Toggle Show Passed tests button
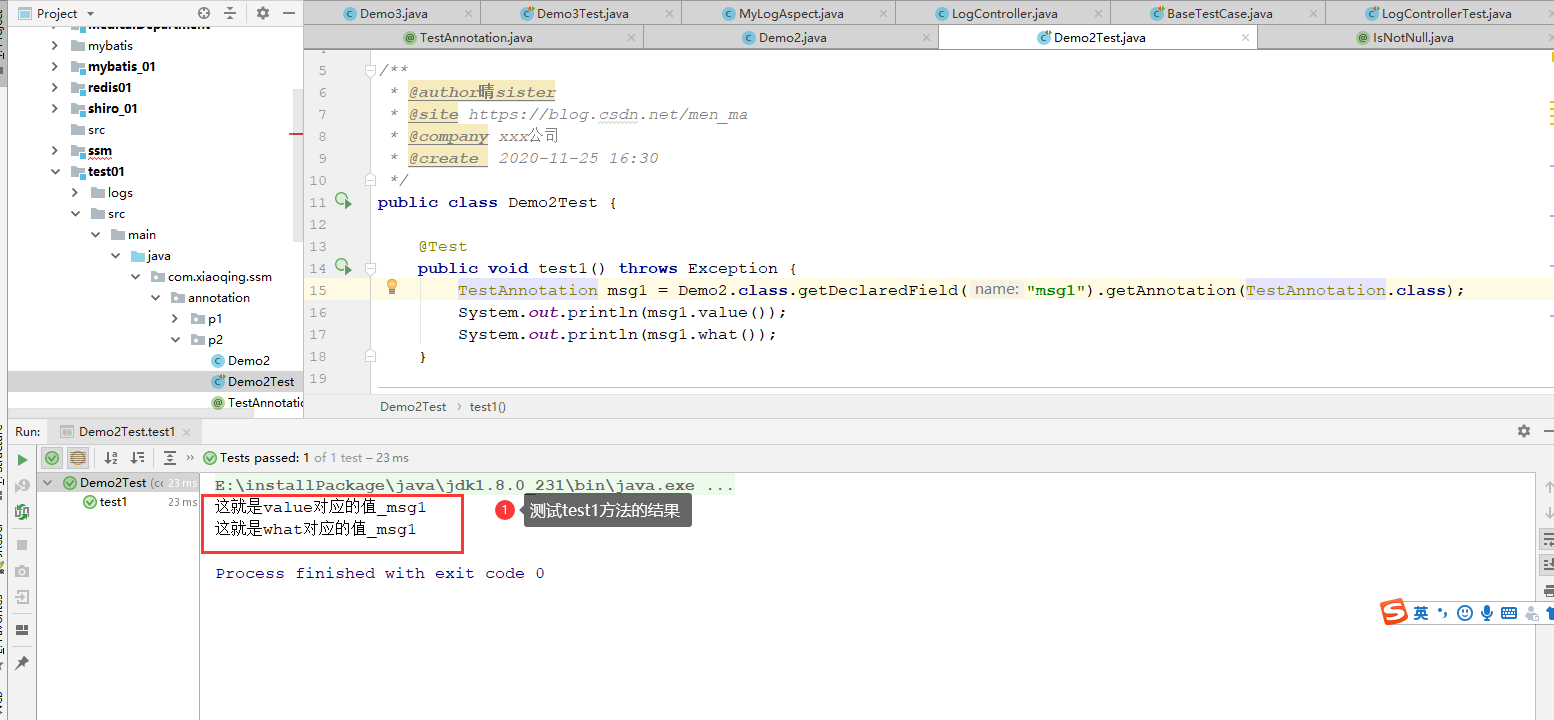 click(52, 458)
